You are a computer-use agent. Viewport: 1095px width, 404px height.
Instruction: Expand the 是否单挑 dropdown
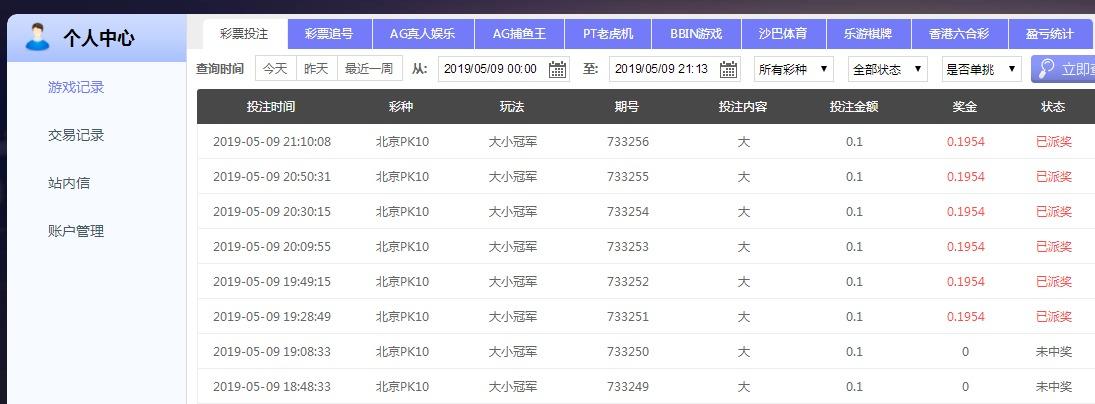click(x=981, y=69)
